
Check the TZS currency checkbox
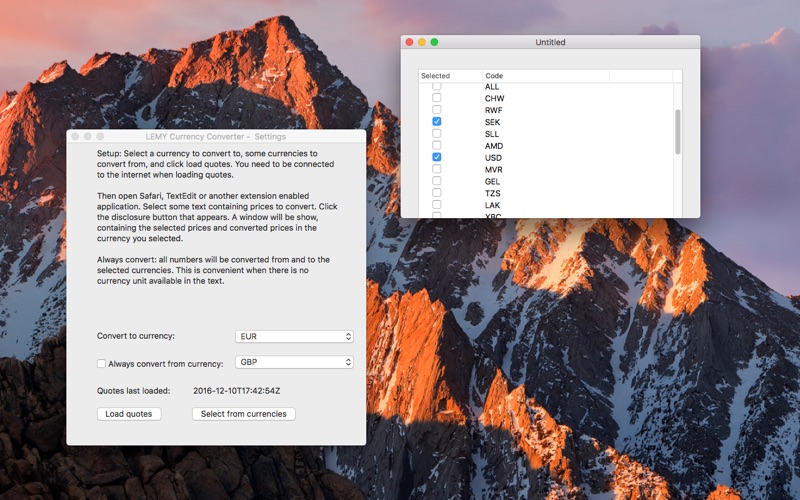click(437, 193)
